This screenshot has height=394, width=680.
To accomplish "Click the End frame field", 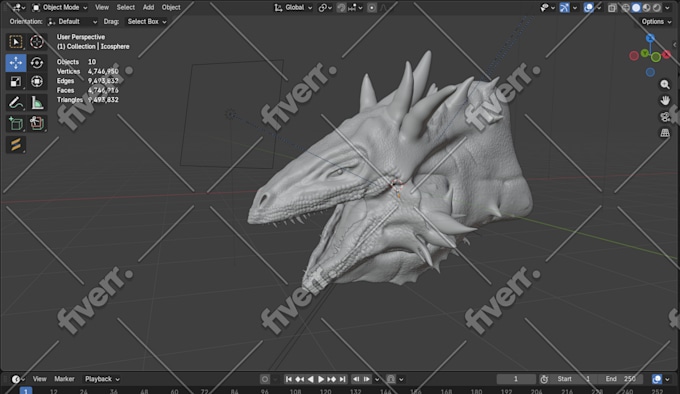I will click(x=621, y=379).
